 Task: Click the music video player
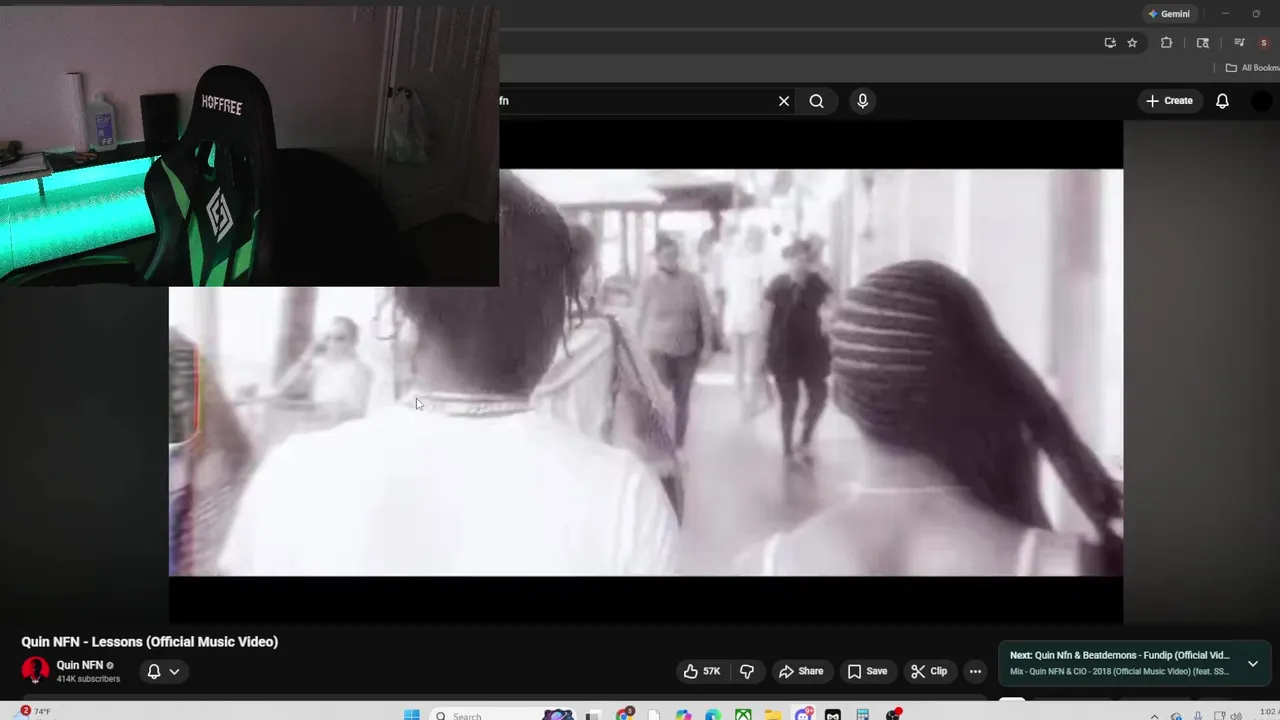646,372
